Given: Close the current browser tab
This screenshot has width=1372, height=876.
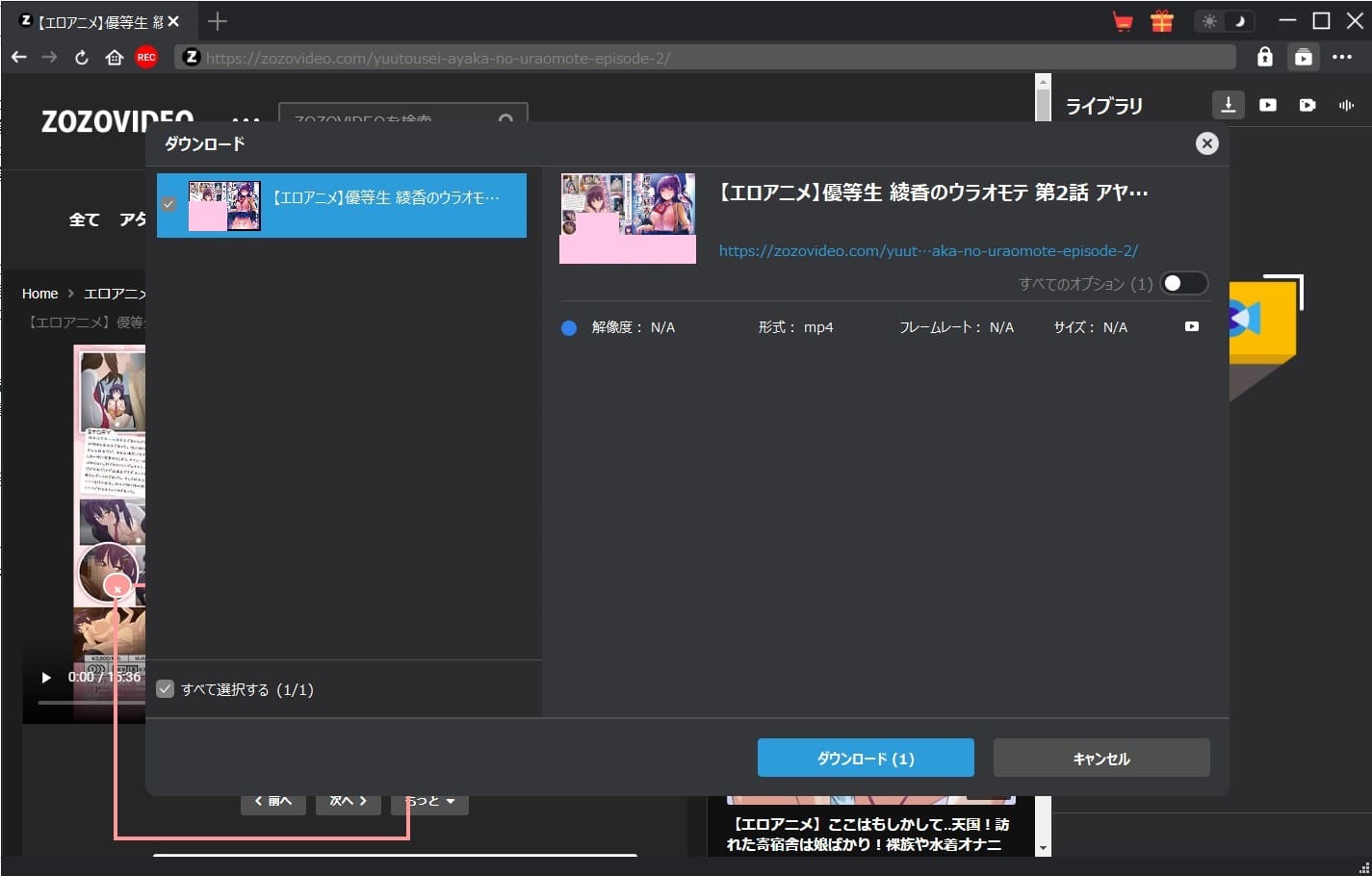Looking at the screenshot, I should 173,21.
